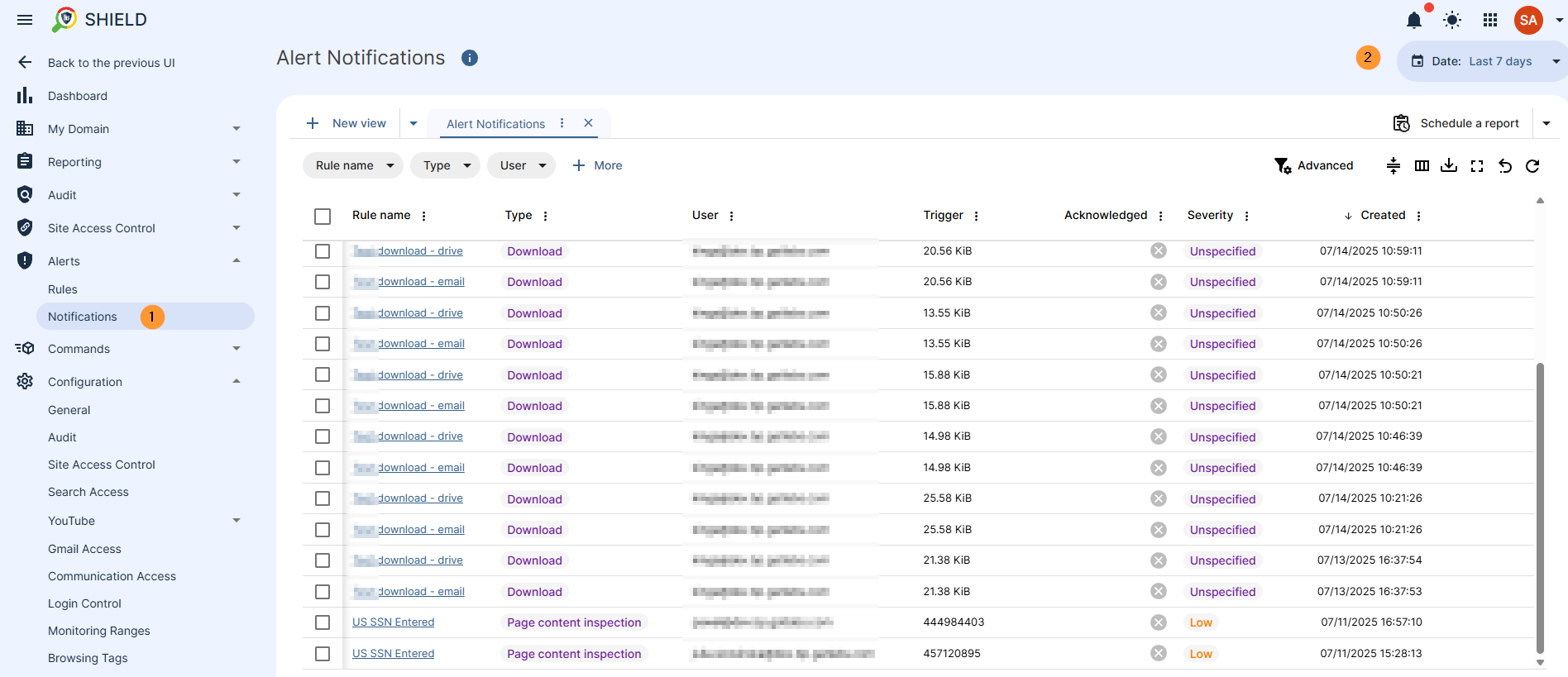
Task: Enter fullscreen table view
Action: coord(1477,166)
